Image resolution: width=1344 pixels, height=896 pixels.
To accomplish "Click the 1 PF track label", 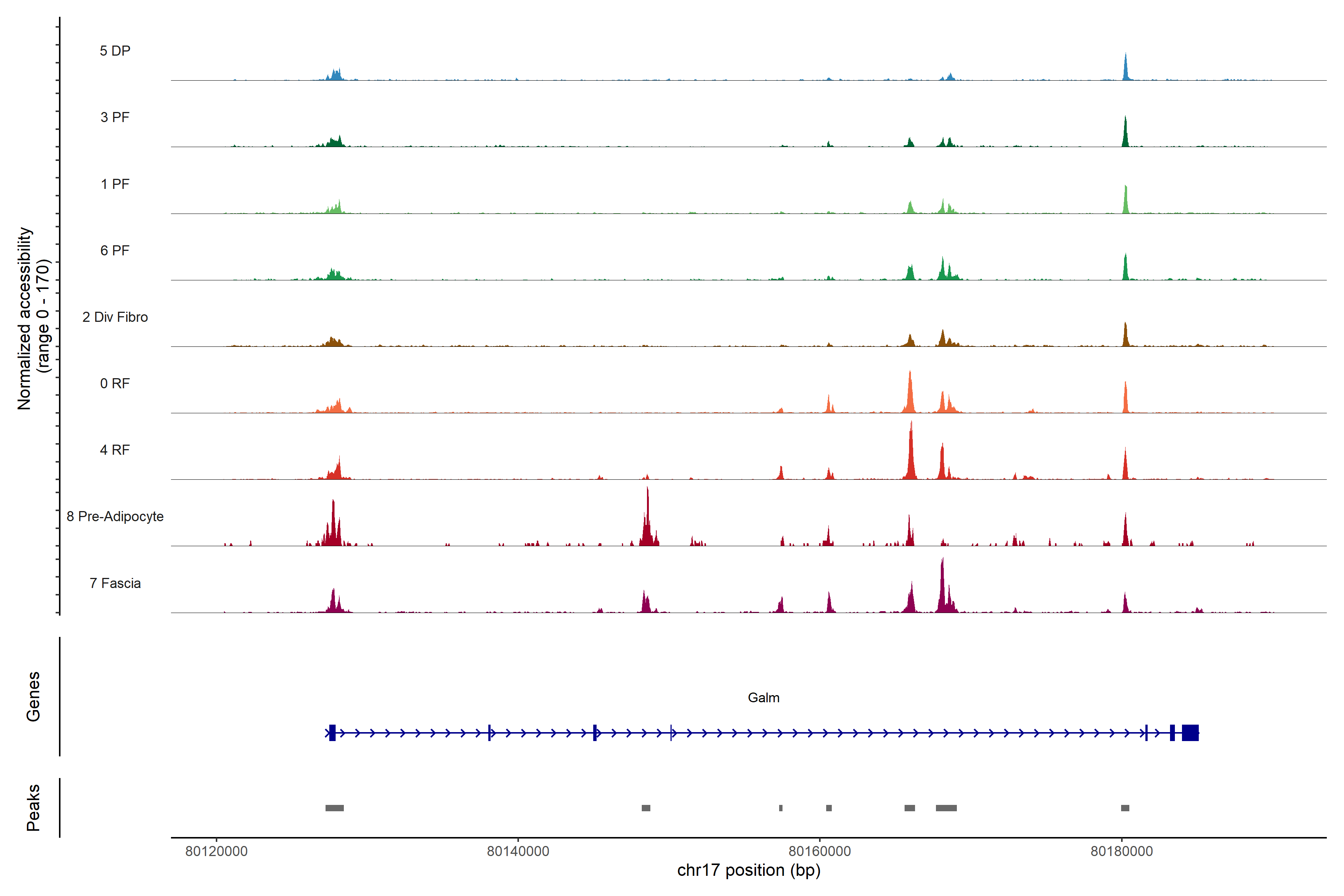I will point(115,184).
